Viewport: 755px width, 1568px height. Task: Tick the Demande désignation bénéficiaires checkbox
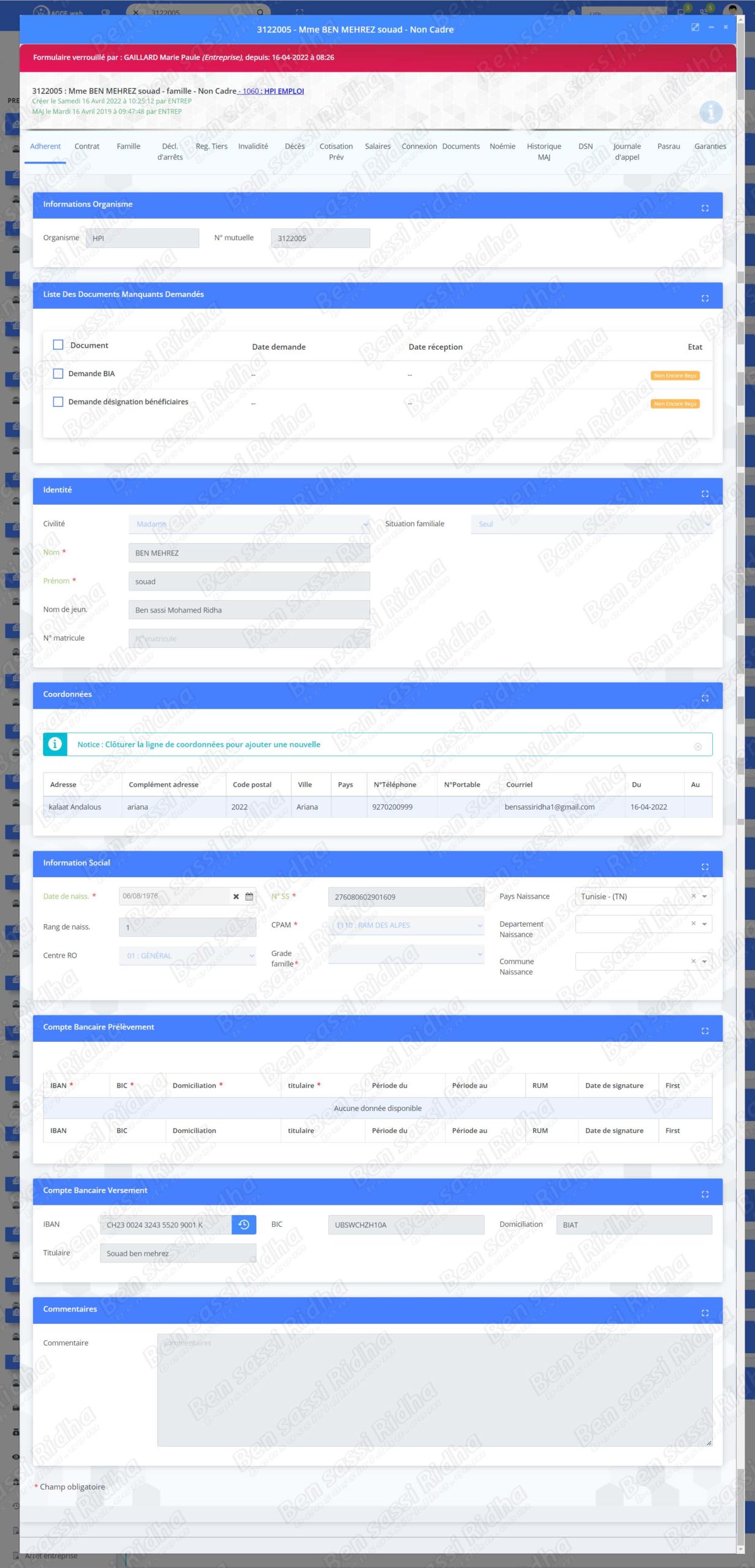click(x=58, y=402)
